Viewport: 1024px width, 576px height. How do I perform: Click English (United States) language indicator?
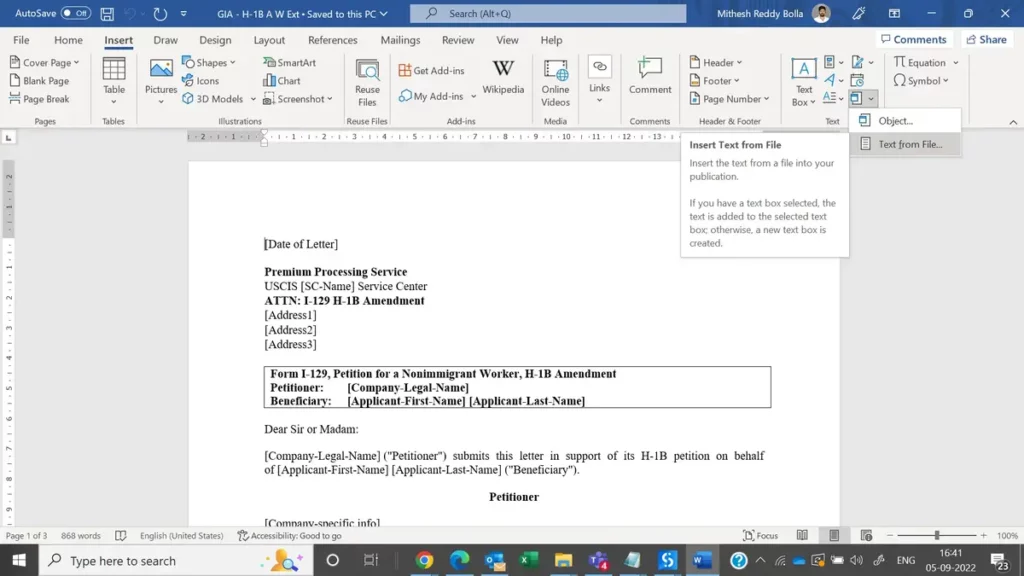click(x=182, y=536)
